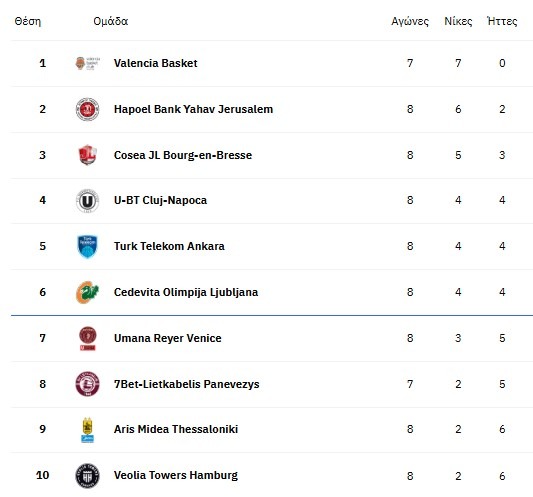Click the Hapoel Jerusalem red circular logo
Screen dimensions: 533x497
coord(87,109)
